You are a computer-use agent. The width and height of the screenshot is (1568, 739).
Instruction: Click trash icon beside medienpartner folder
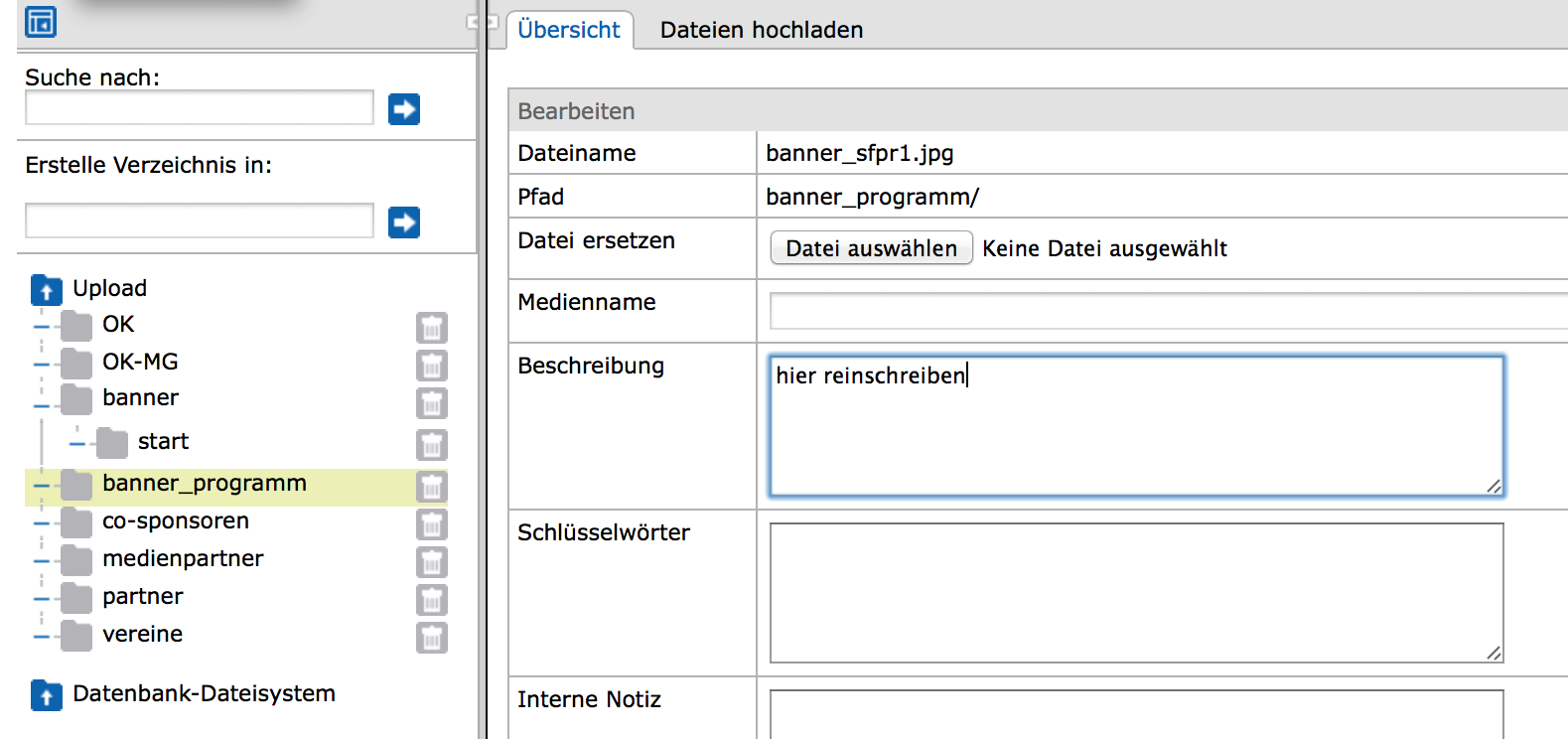click(x=431, y=561)
